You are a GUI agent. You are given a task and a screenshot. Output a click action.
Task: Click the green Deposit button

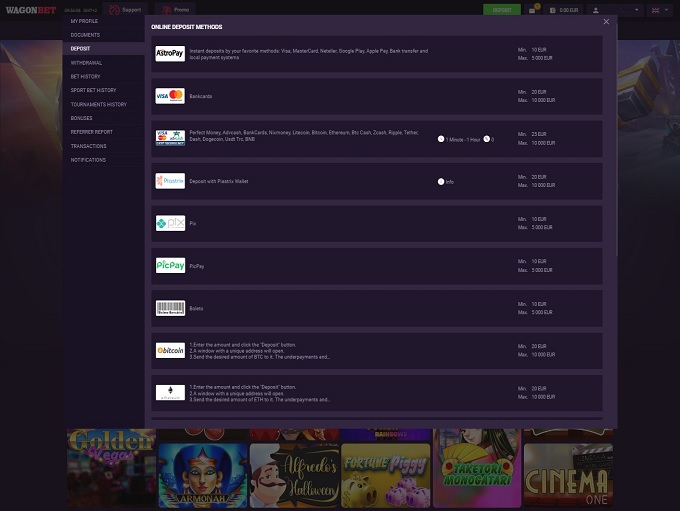tap(502, 10)
